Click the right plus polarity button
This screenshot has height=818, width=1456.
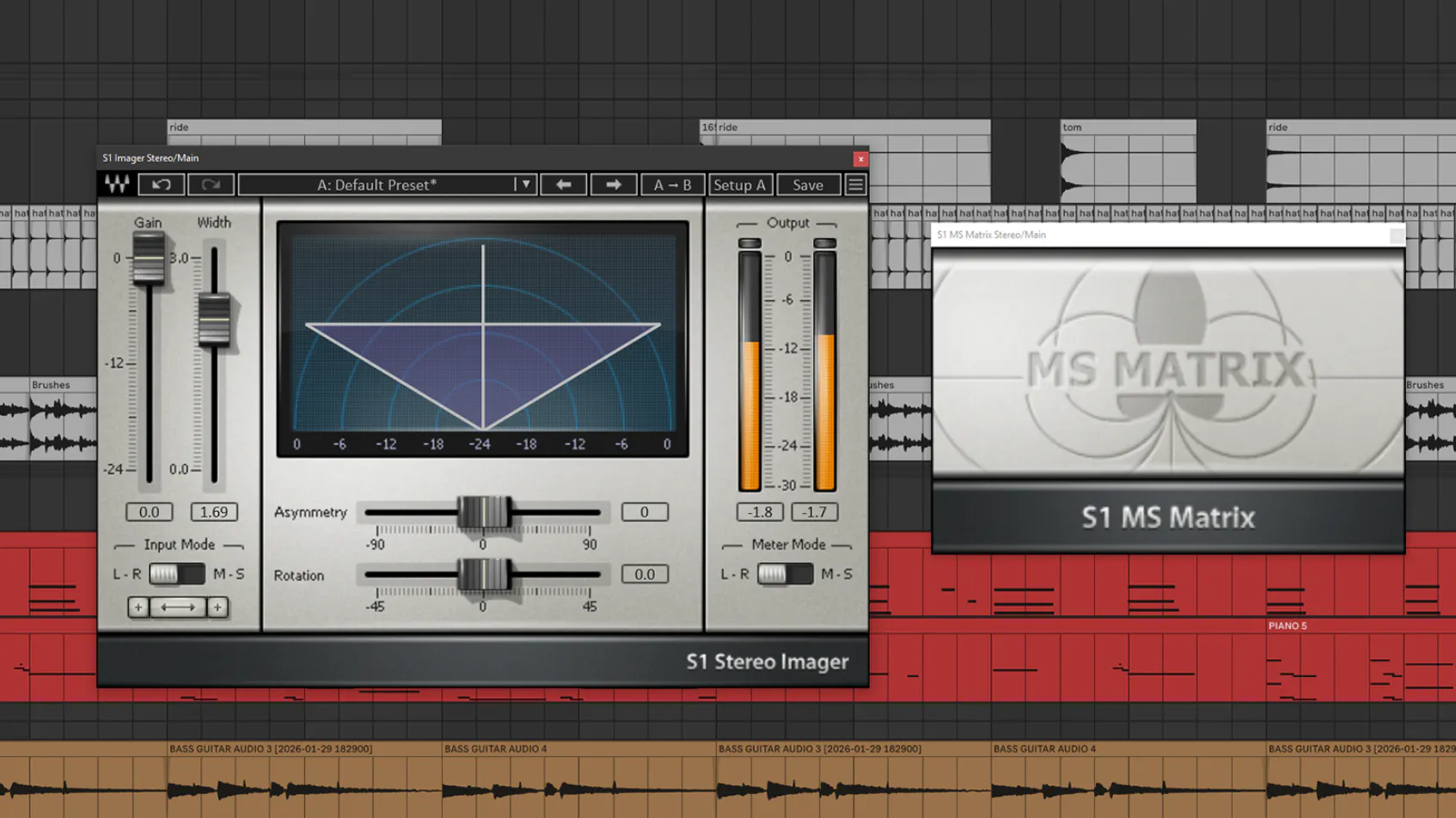[x=217, y=607]
